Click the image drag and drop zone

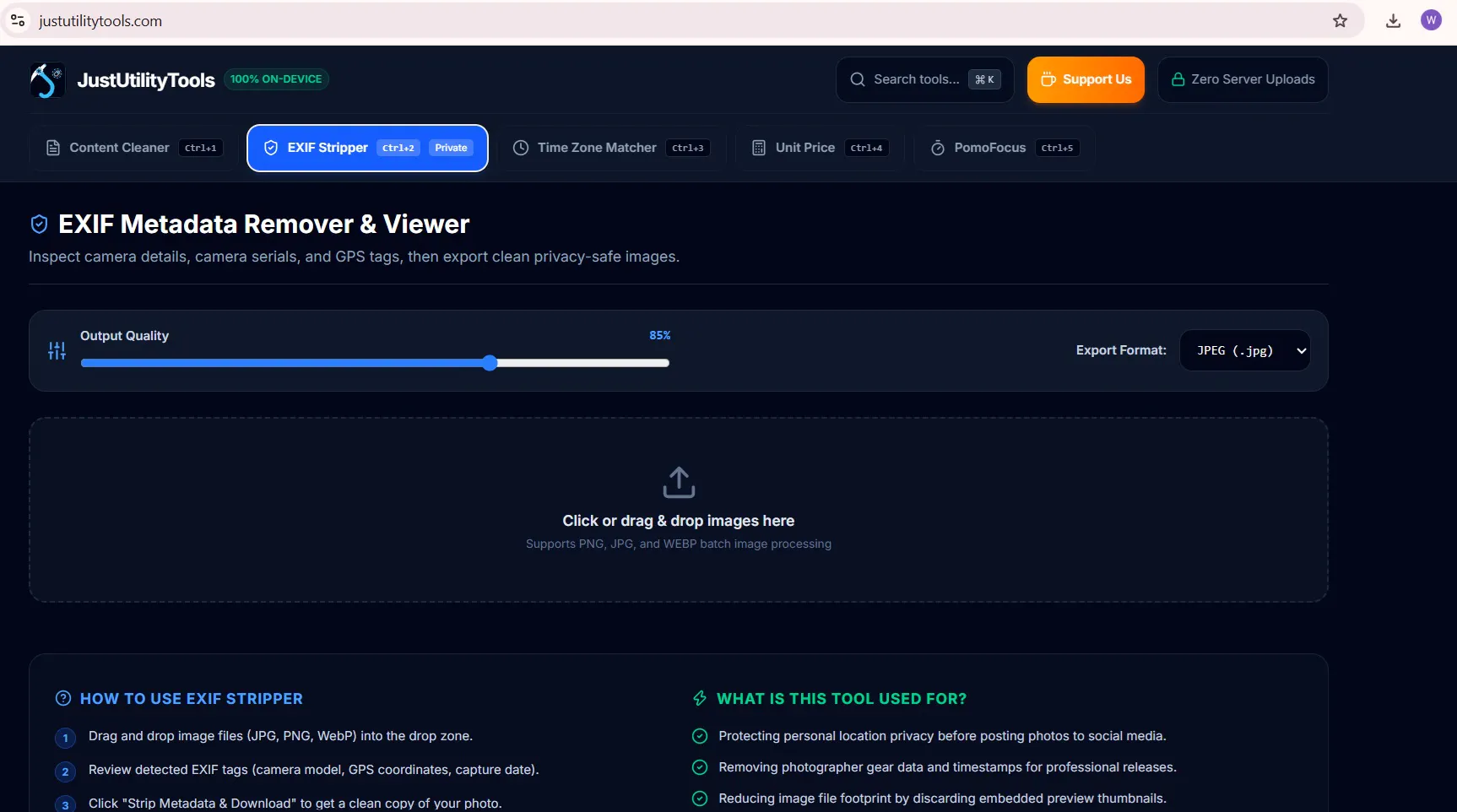(679, 510)
